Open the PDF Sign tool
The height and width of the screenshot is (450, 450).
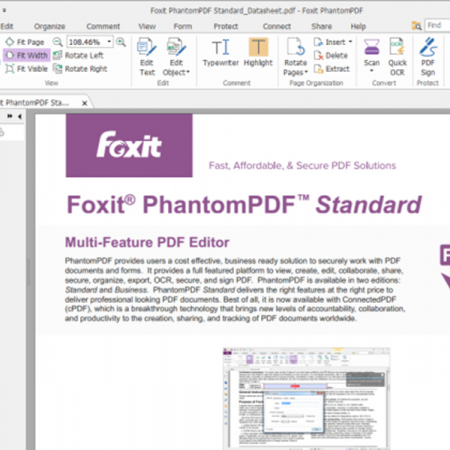click(428, 57)
